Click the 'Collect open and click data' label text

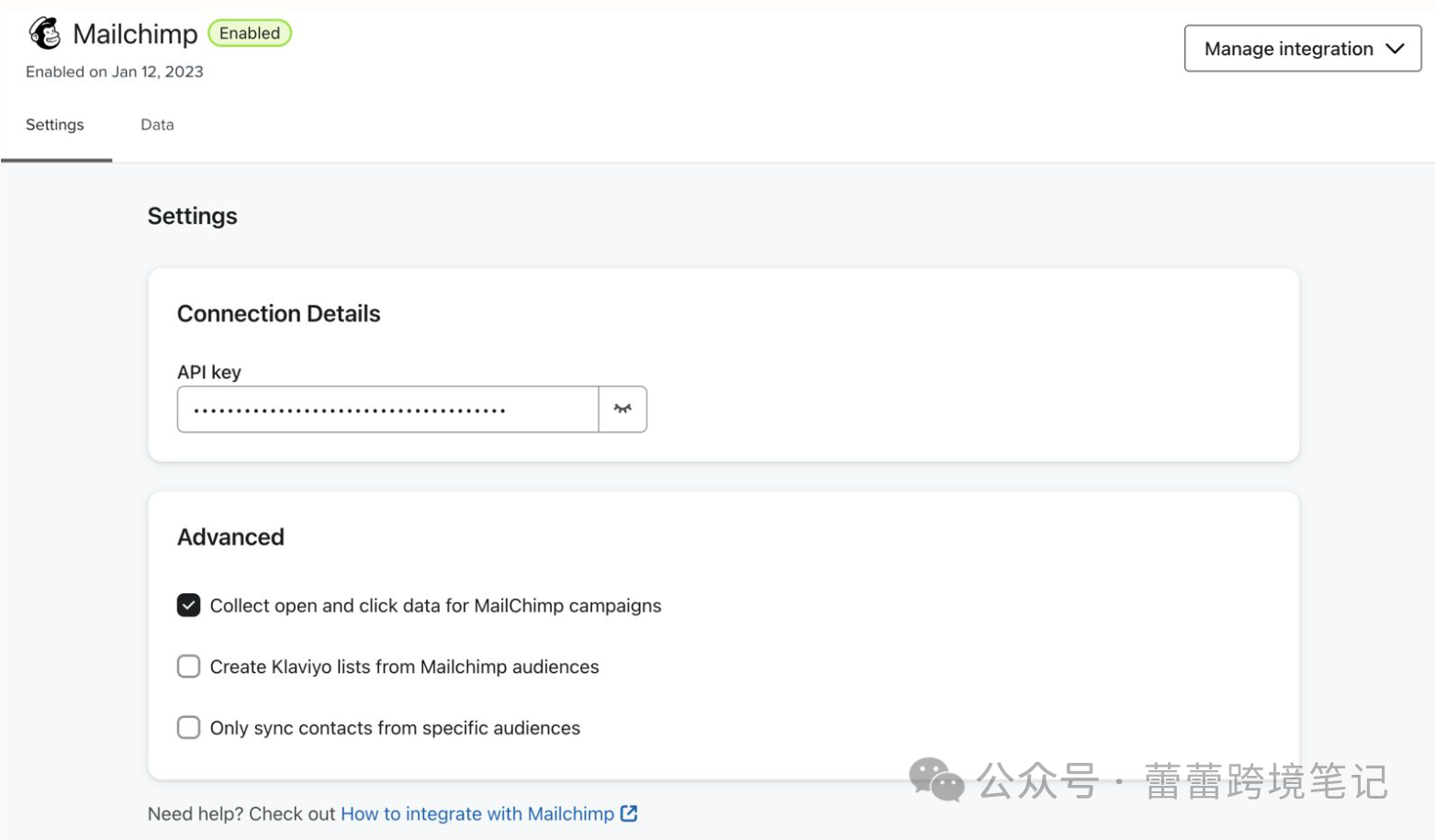click(x=435, y=606)
